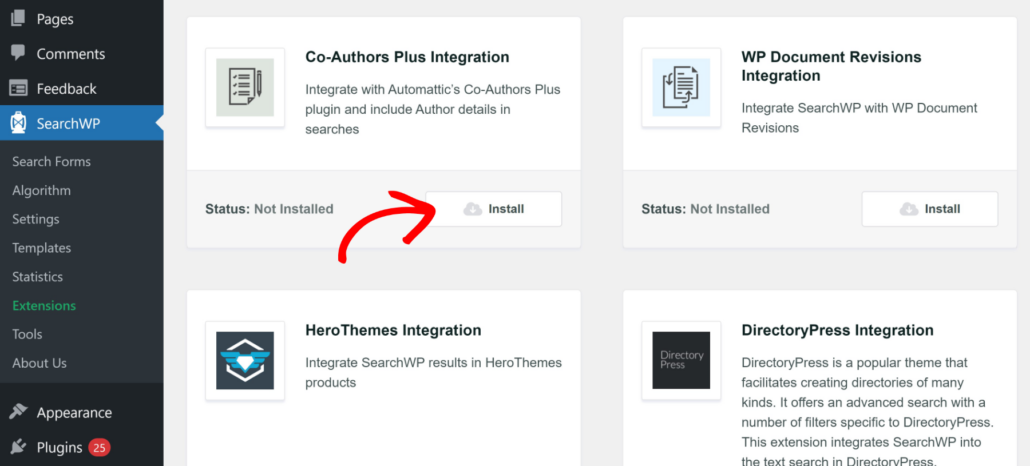Click the Plugins plug icon
This screenshot has width=1030, height=466.
click(x=18, y=448)
